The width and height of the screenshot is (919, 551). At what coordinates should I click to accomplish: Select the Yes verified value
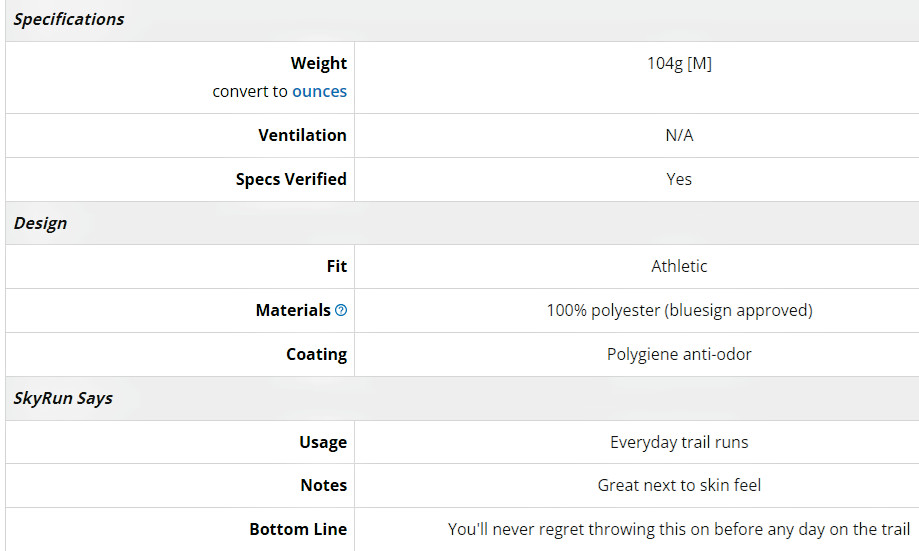(x=679, y=179)
